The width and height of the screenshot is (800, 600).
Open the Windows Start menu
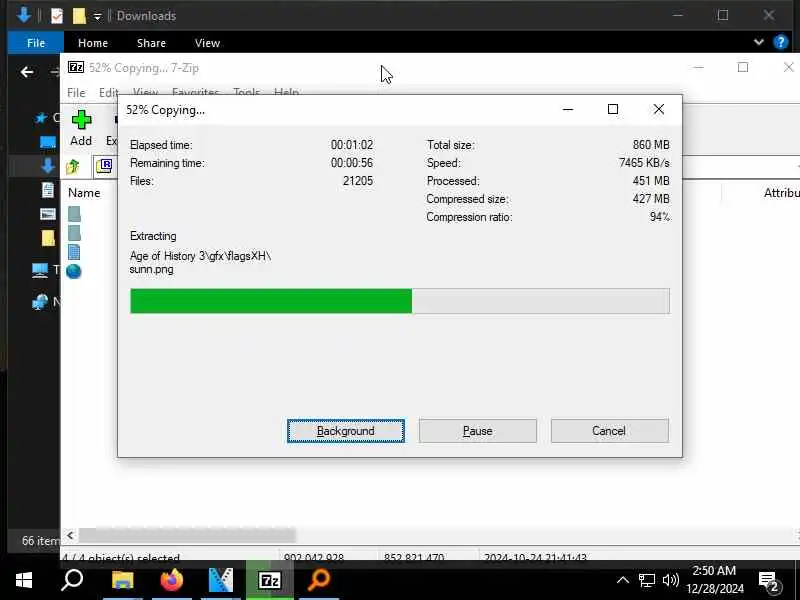(x=23, y=580)
